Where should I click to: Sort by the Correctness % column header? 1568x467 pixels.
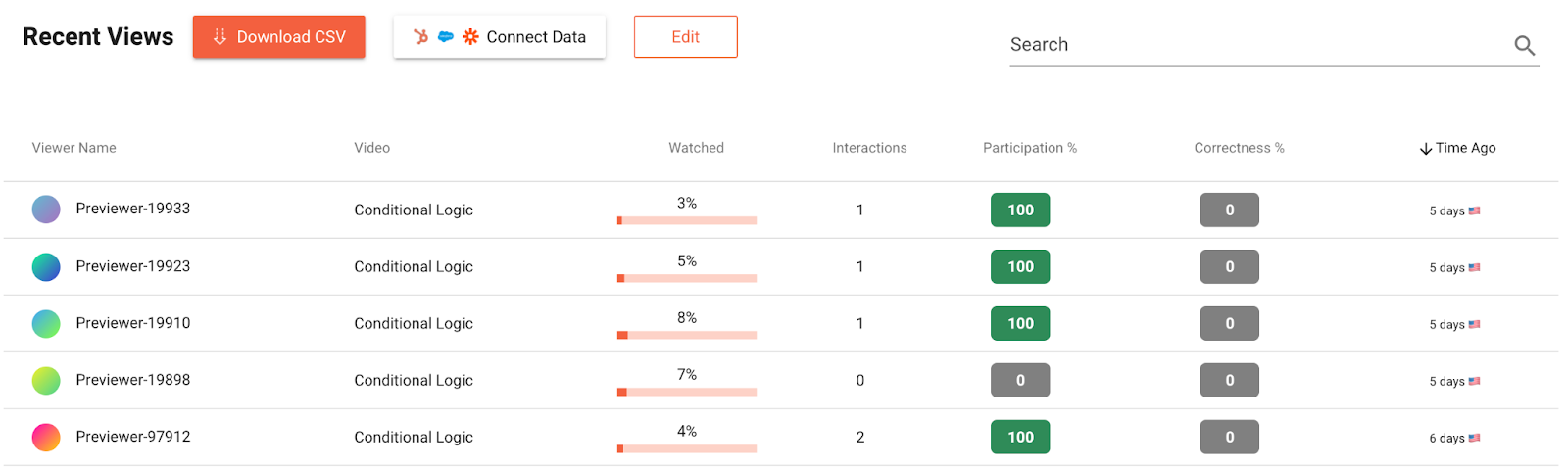1239,148
